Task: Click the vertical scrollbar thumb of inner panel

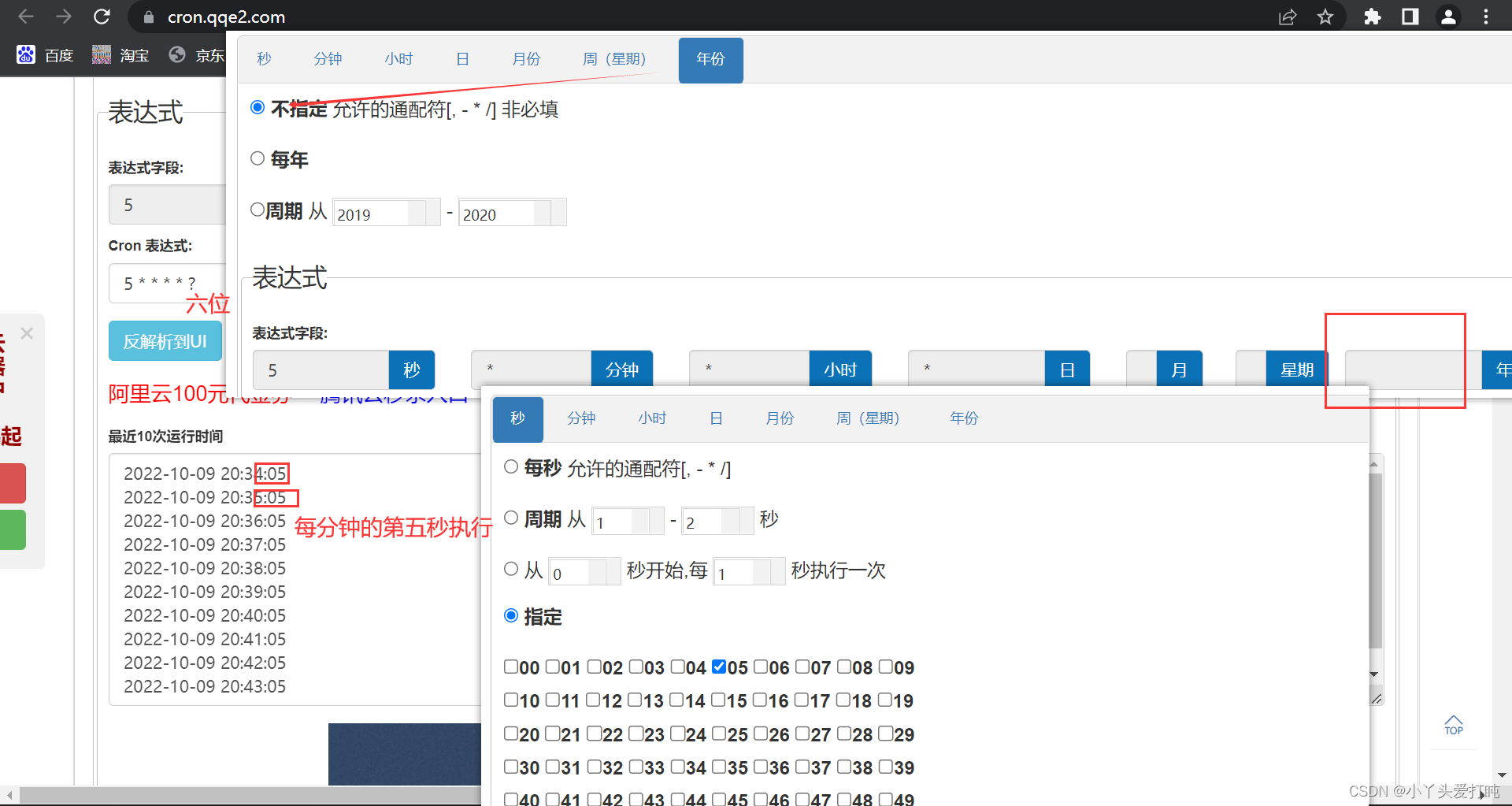Action: (x=1375, y=559)
